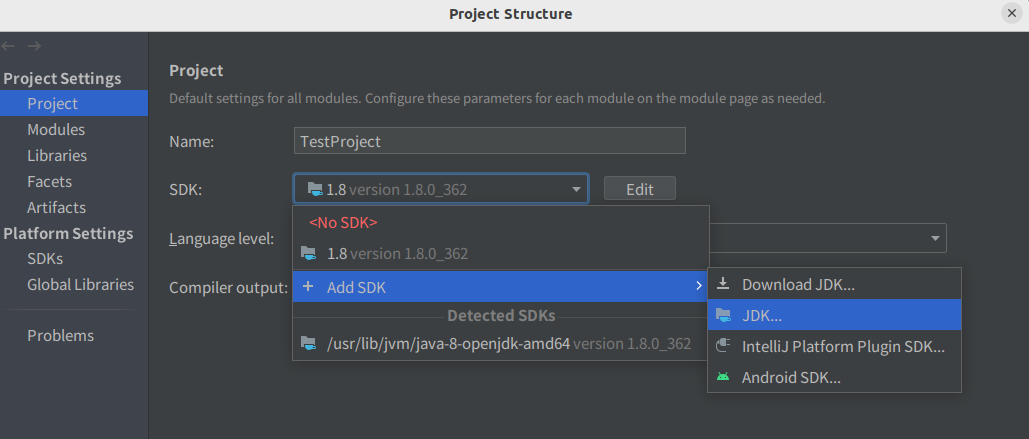Expand the Language level dropdown arrow
The height and width of the screenshot is (439, 1029).
(x=935, y=238)
